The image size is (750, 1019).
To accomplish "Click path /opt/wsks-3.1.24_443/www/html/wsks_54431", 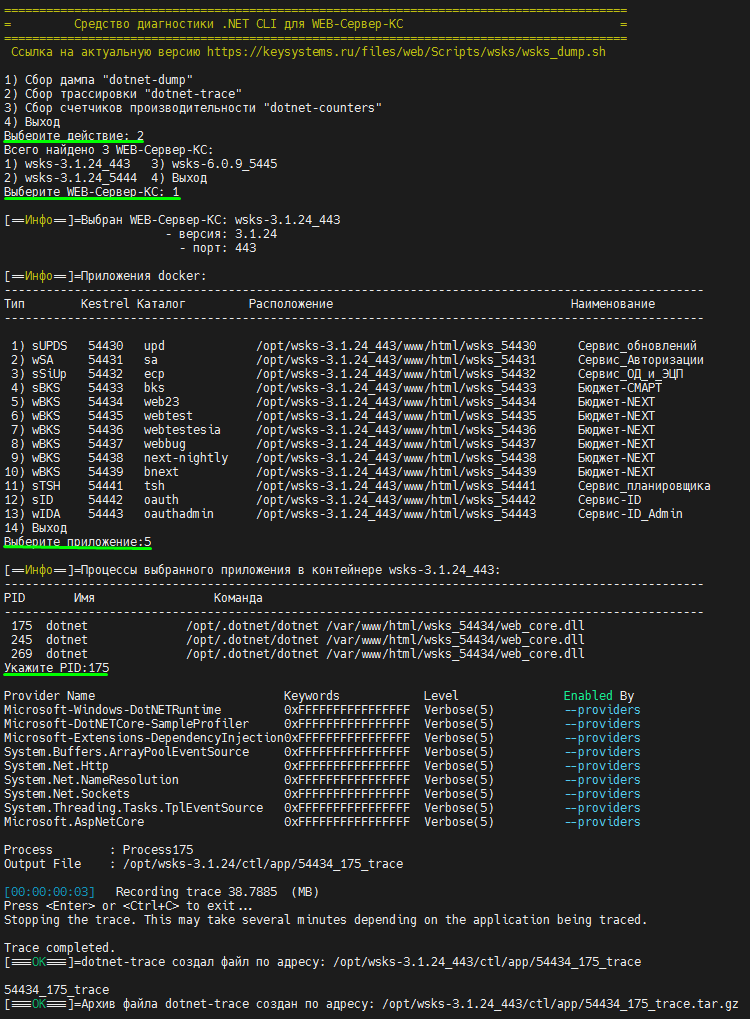I will point(396,360).
